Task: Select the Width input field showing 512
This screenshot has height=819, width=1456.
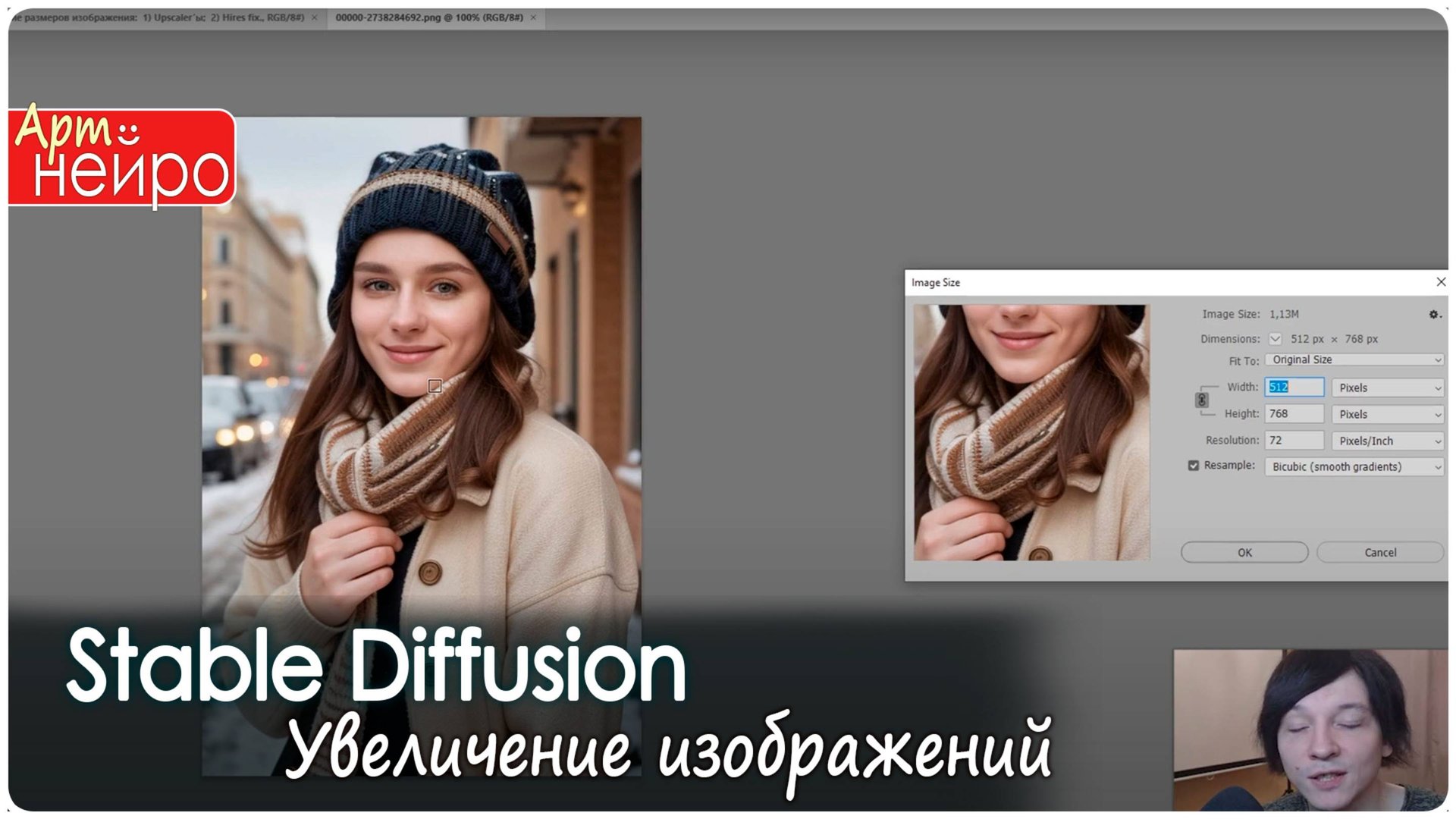Action: coord(1293,388)
